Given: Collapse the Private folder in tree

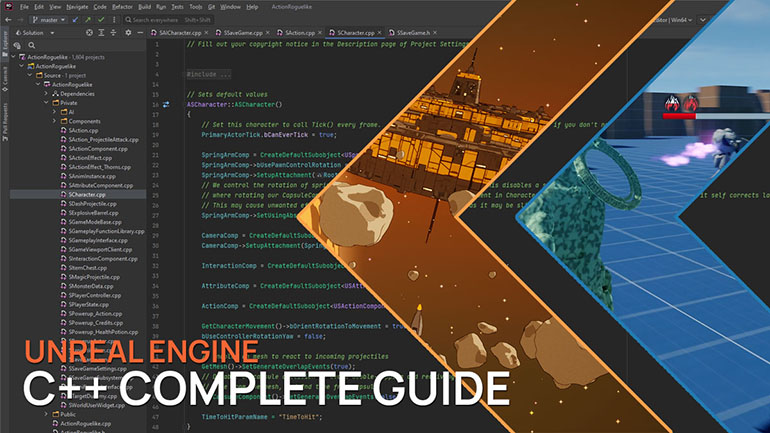Looking at the screenshot, I should (45, 102).
